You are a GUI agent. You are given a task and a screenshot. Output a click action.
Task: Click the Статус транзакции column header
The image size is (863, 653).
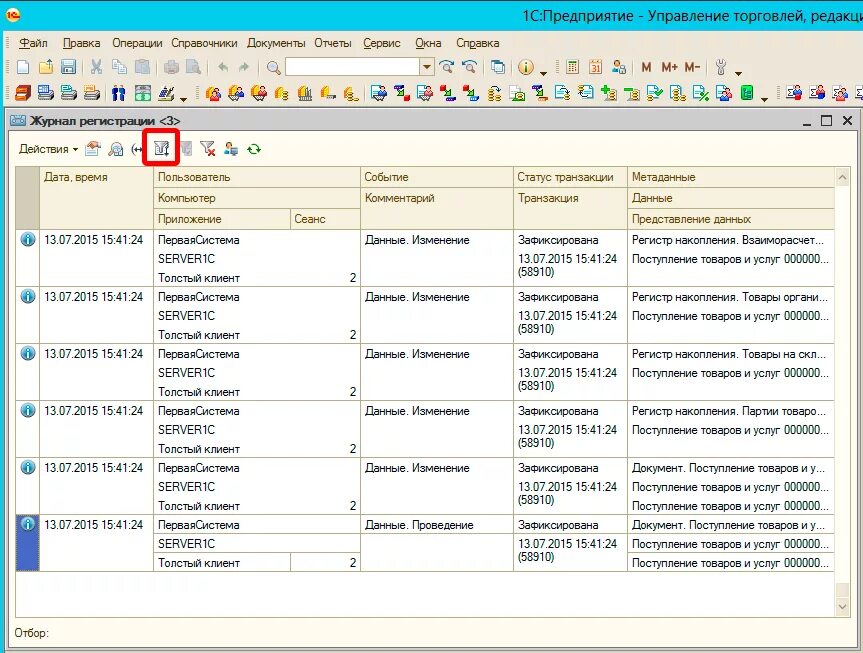pyautogui.click(x=570, y=177)
